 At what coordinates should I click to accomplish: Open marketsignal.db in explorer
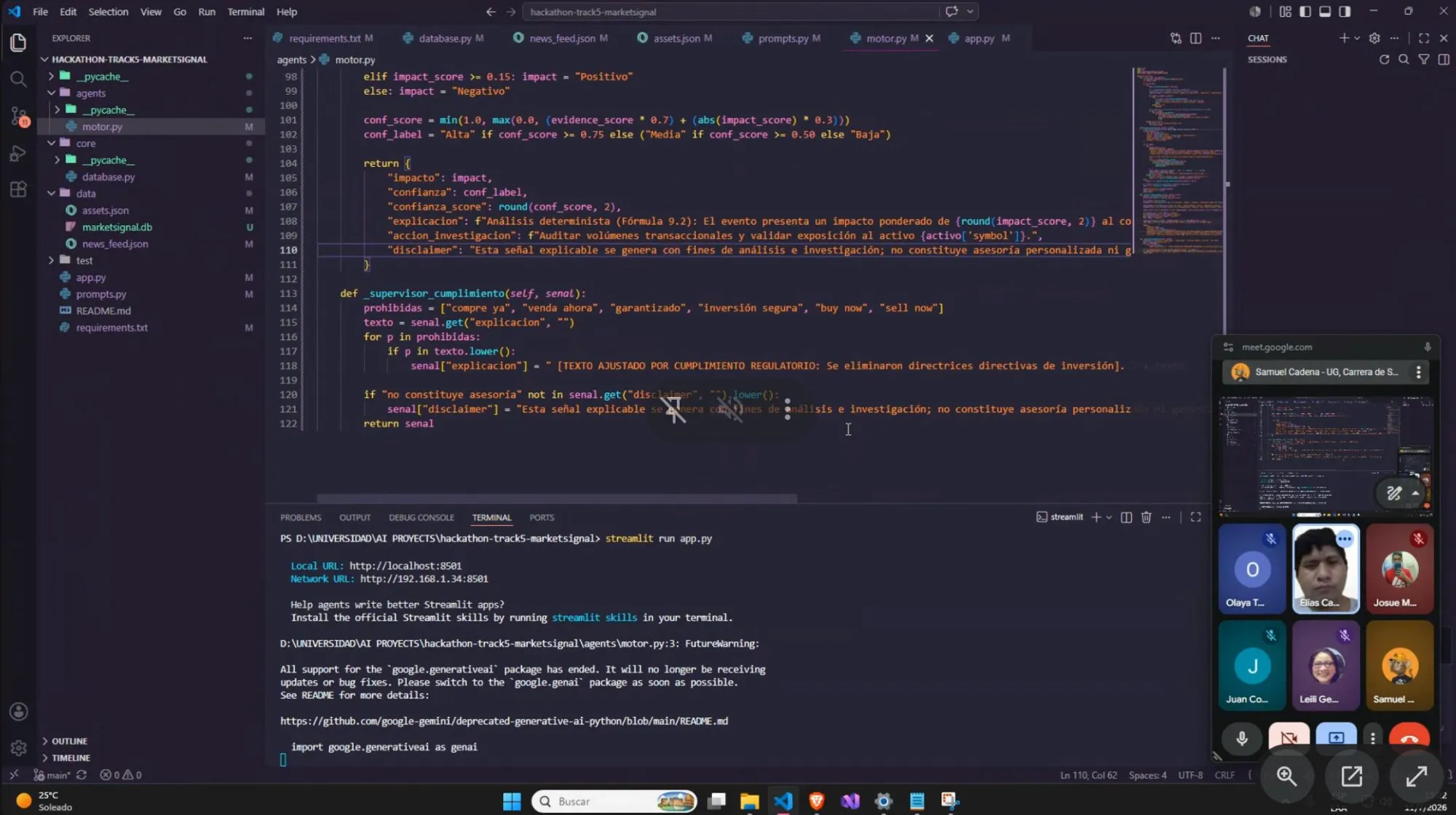point(116,227)
